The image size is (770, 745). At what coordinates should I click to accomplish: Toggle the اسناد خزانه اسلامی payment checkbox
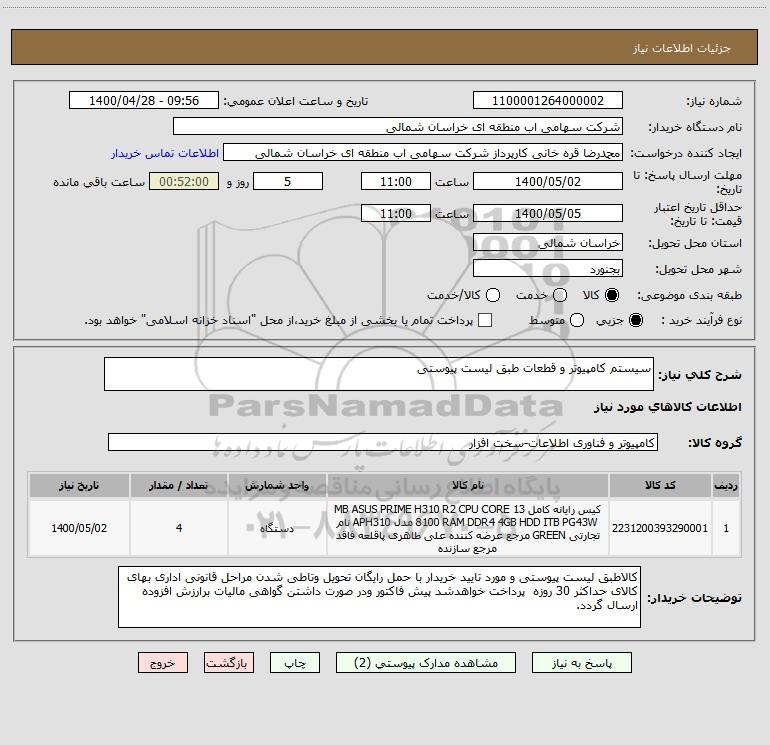pos(485,320)
